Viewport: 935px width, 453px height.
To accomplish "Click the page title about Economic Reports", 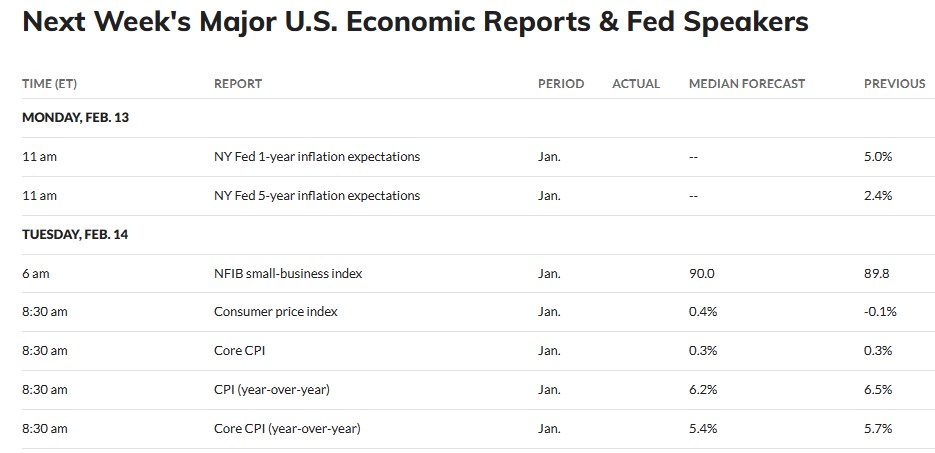I will [x=415, y=23].
